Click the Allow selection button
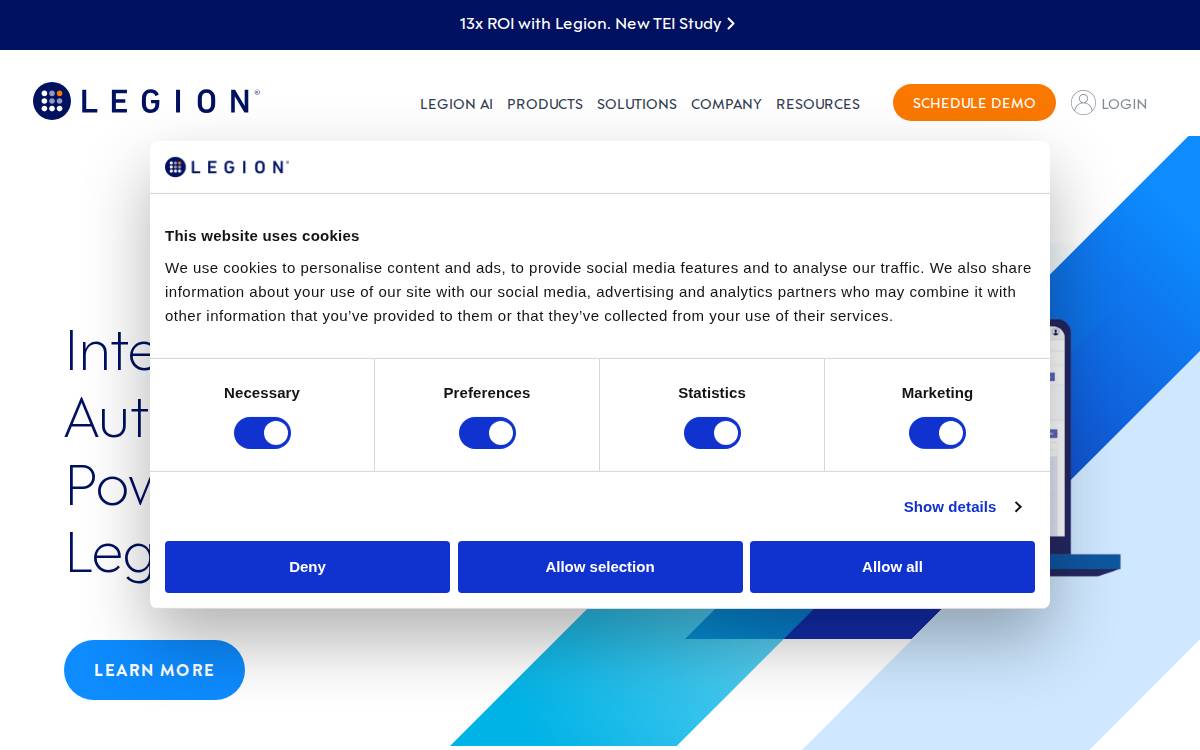The image size is (1200, 750). (600, 567)
